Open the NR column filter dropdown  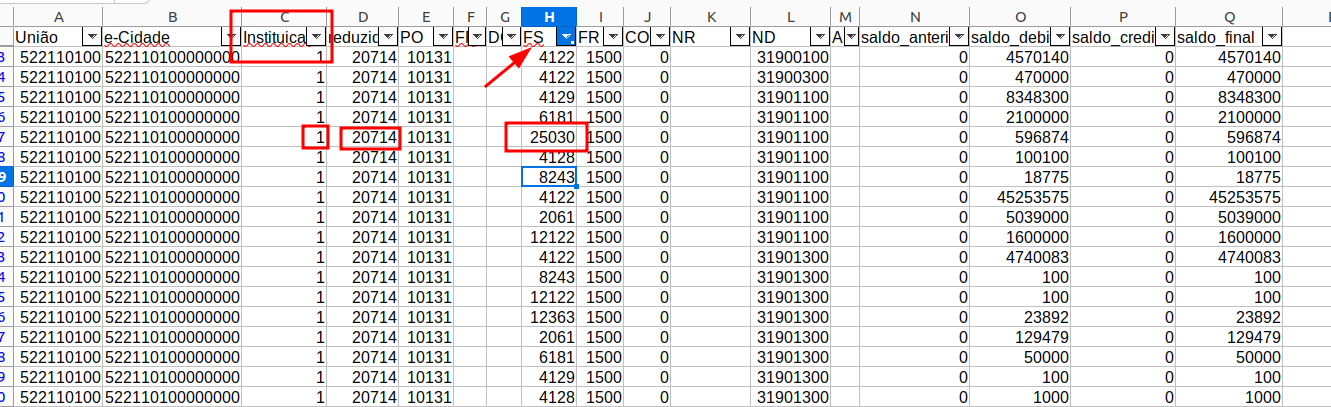739,37
